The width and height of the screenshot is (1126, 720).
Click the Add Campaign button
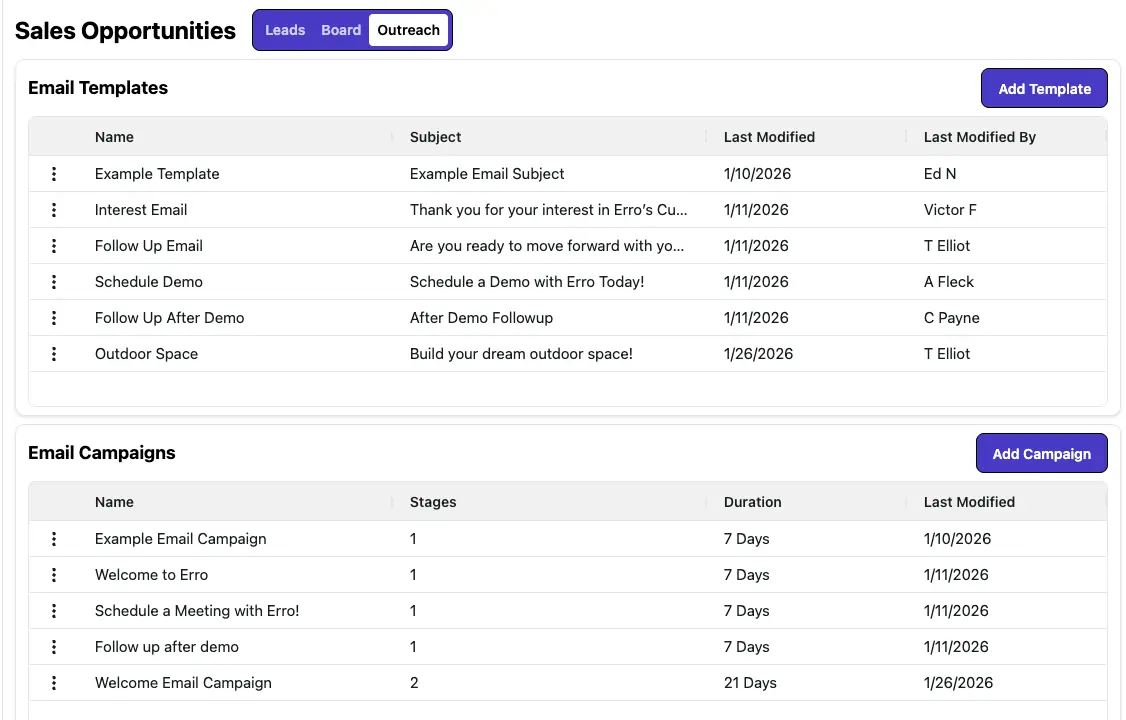[1041, 453]
